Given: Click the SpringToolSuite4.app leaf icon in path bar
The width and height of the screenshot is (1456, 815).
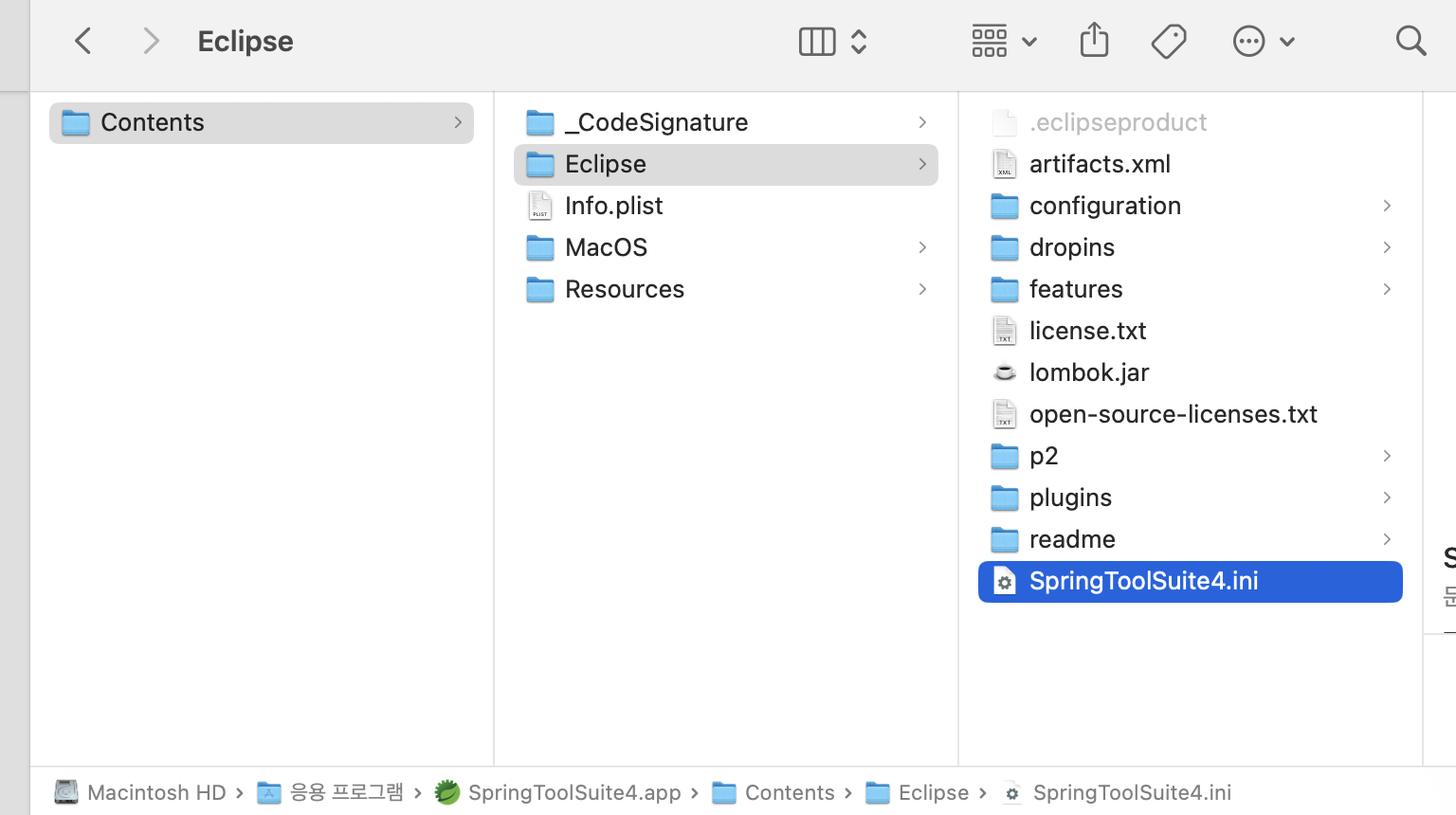Looking at the screenshot, I should click(446, 792).
